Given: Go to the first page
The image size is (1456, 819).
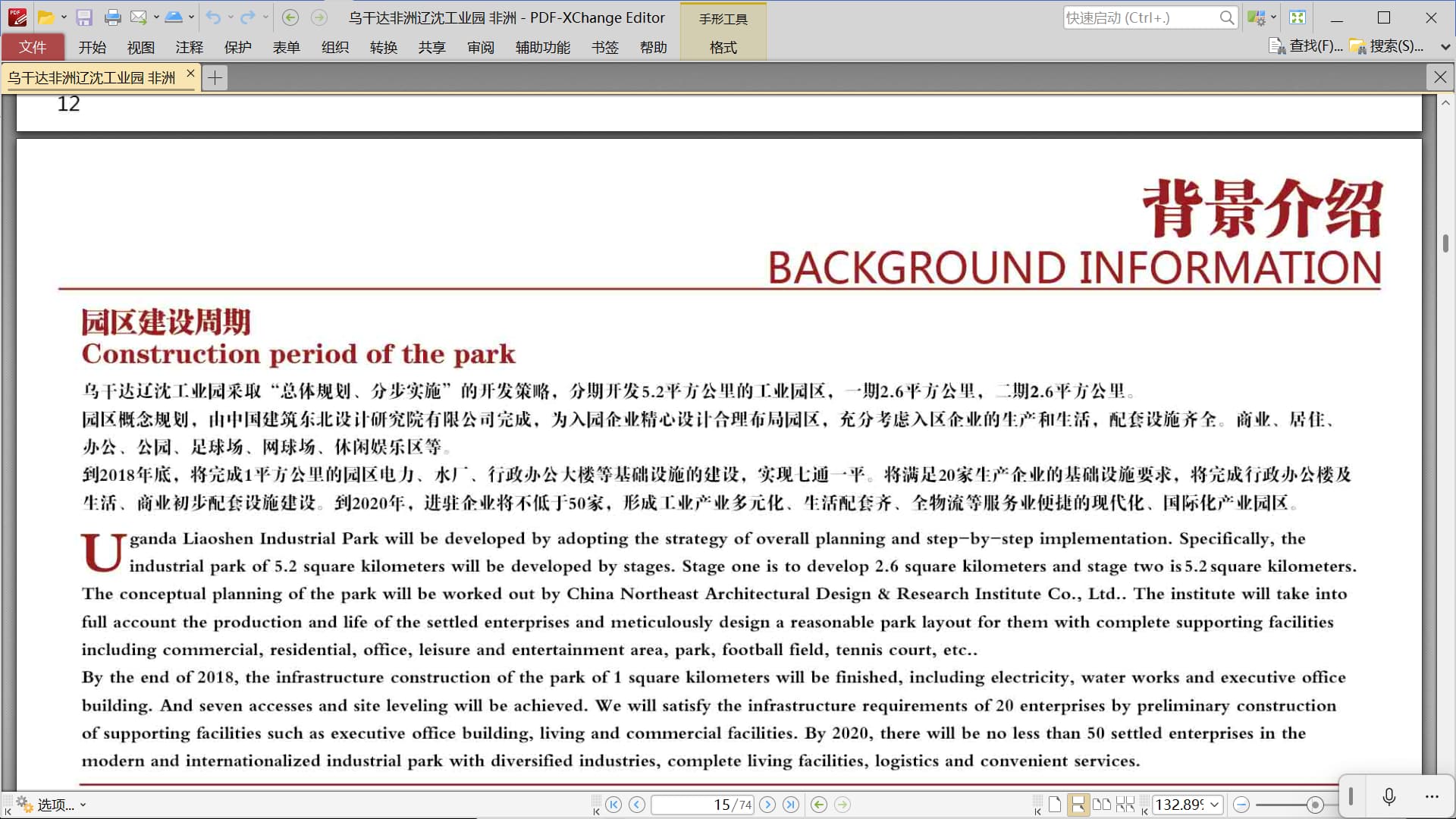Looking at the screenshot, I should (x=613, y=805).
